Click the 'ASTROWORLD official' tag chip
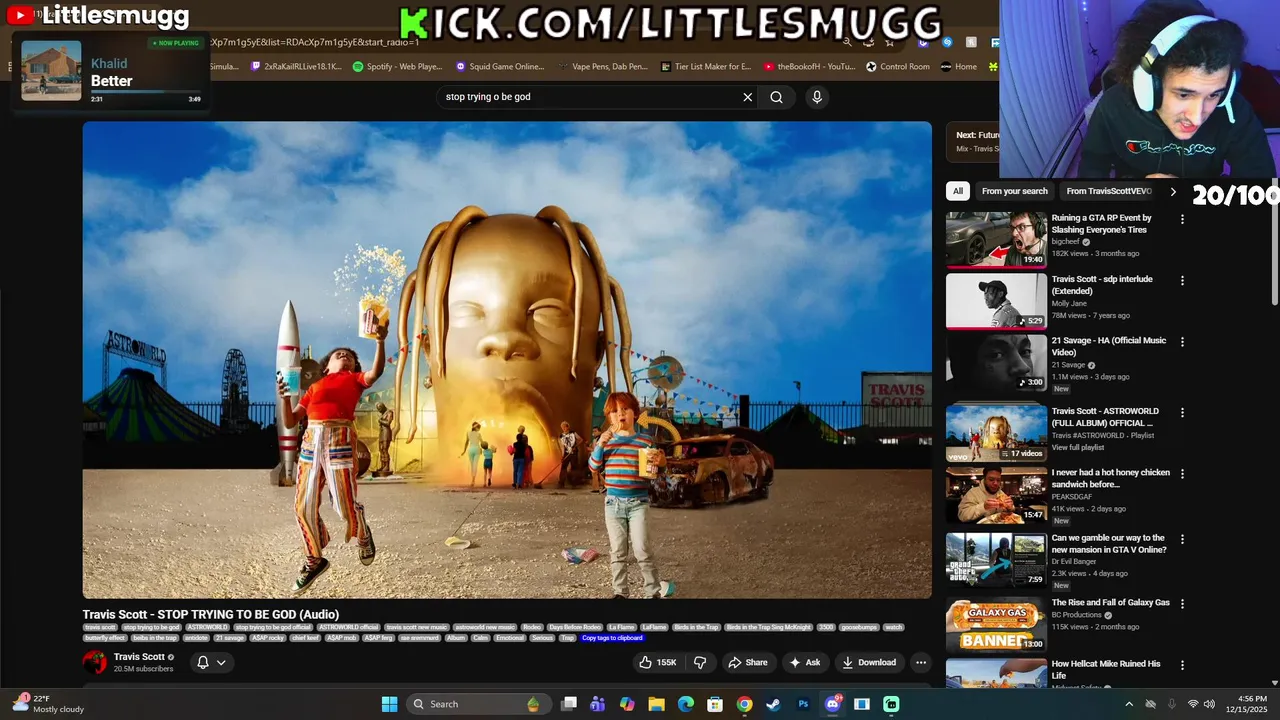 348,627
